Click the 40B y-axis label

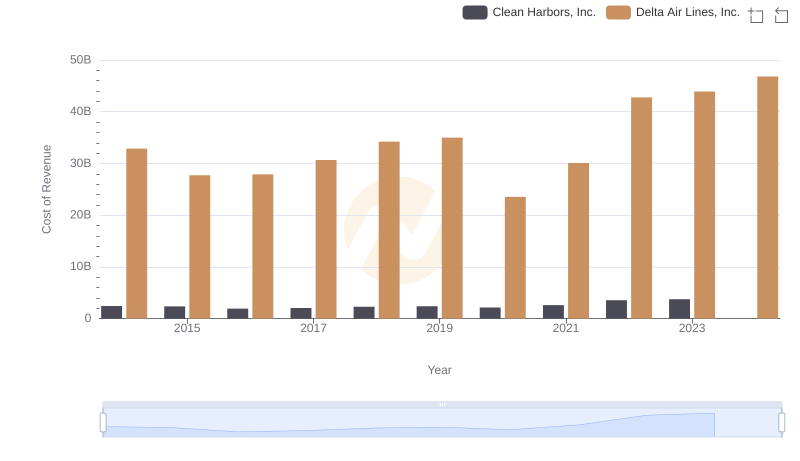click(81, 111)
